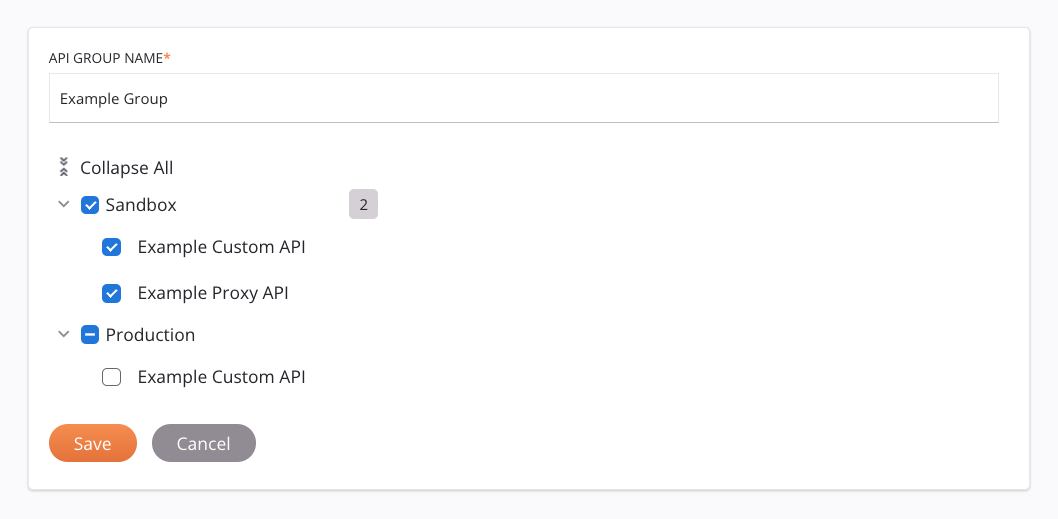
Task: Click the API GROUP NAME field label
Action: [105, 58]
